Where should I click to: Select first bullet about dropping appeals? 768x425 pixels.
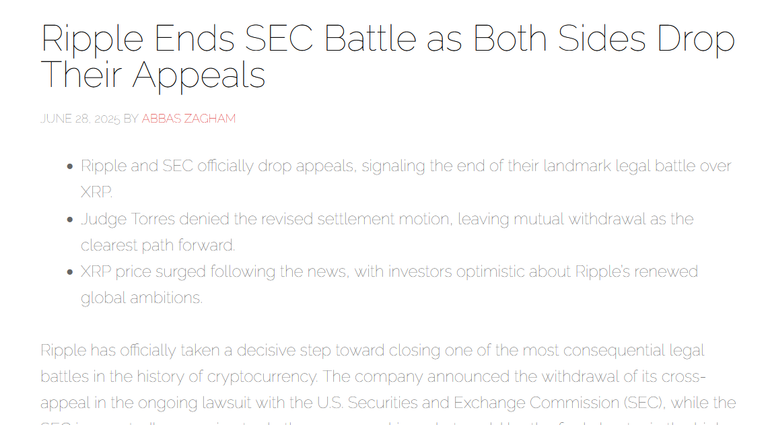[406, 179]
